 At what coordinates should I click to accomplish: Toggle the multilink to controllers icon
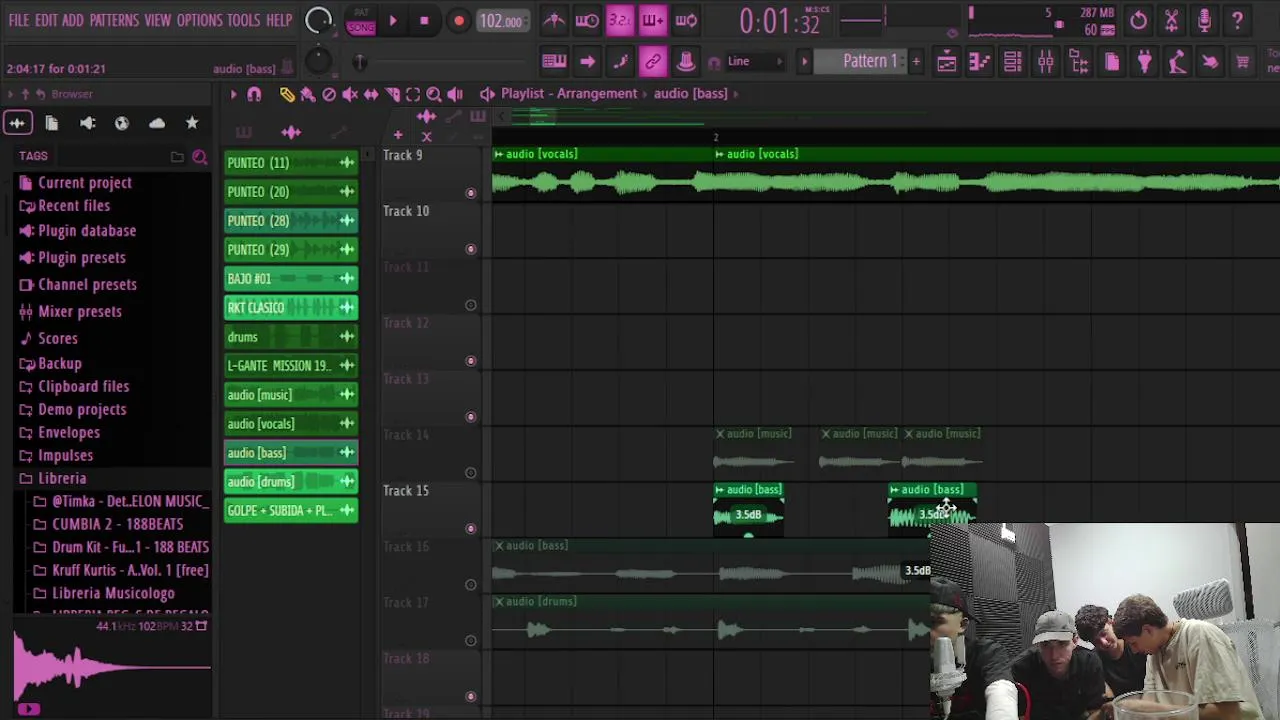pyautogui.click(x=652, y=62)
